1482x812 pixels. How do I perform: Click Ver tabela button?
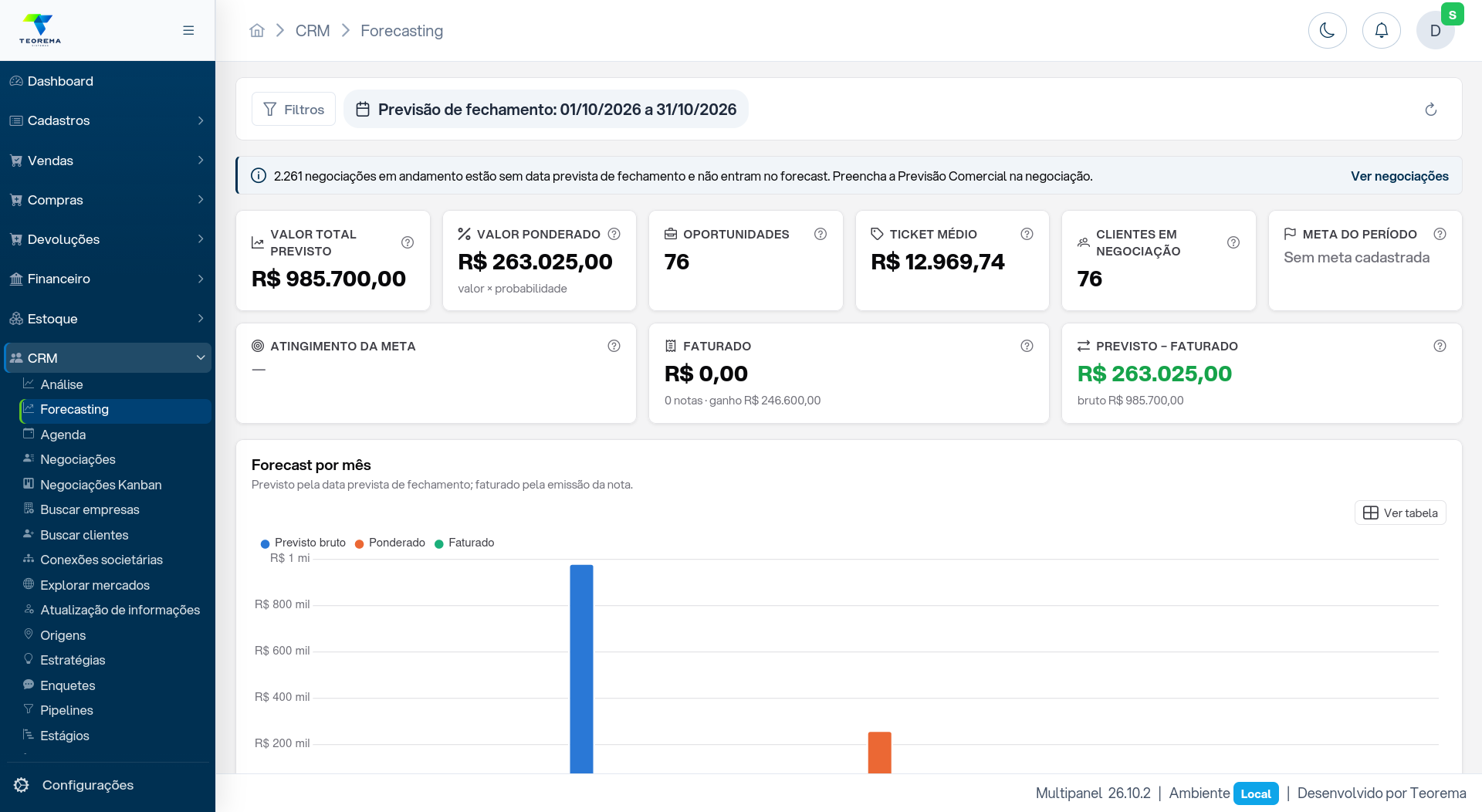(x=1399, y=513)
